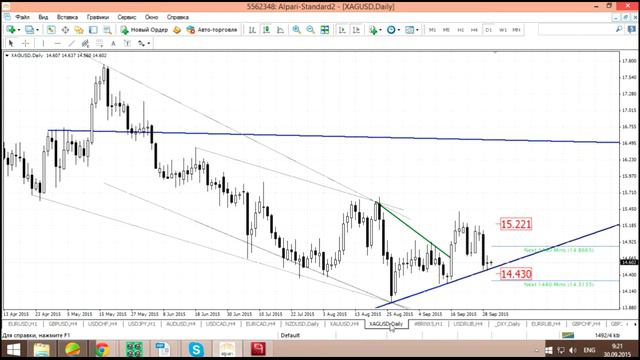Image resolution: width=640 pixels, height=360 pixels.
Task: Select the W1 timeframe
Action: (503, 30)
